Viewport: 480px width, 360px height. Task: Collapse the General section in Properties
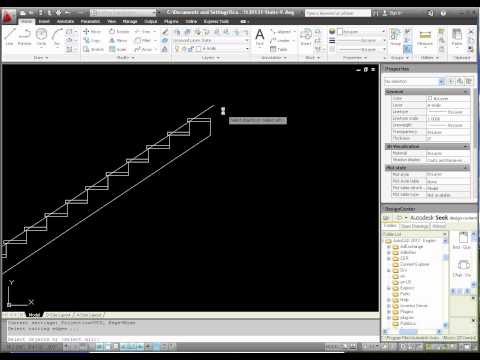(466, 92)
